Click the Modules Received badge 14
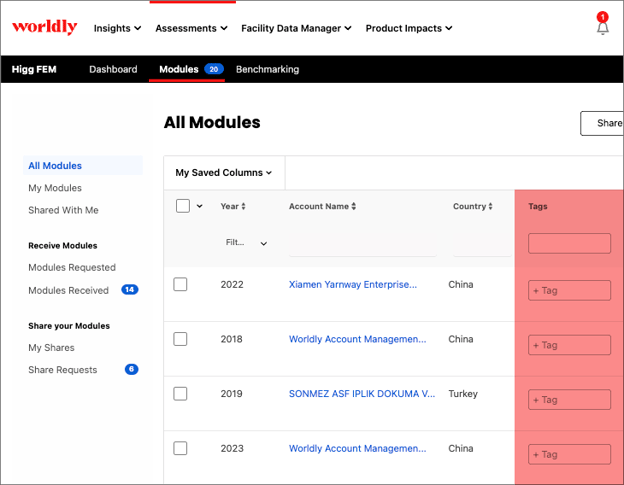Screen dimensions: 624x485 130,290
